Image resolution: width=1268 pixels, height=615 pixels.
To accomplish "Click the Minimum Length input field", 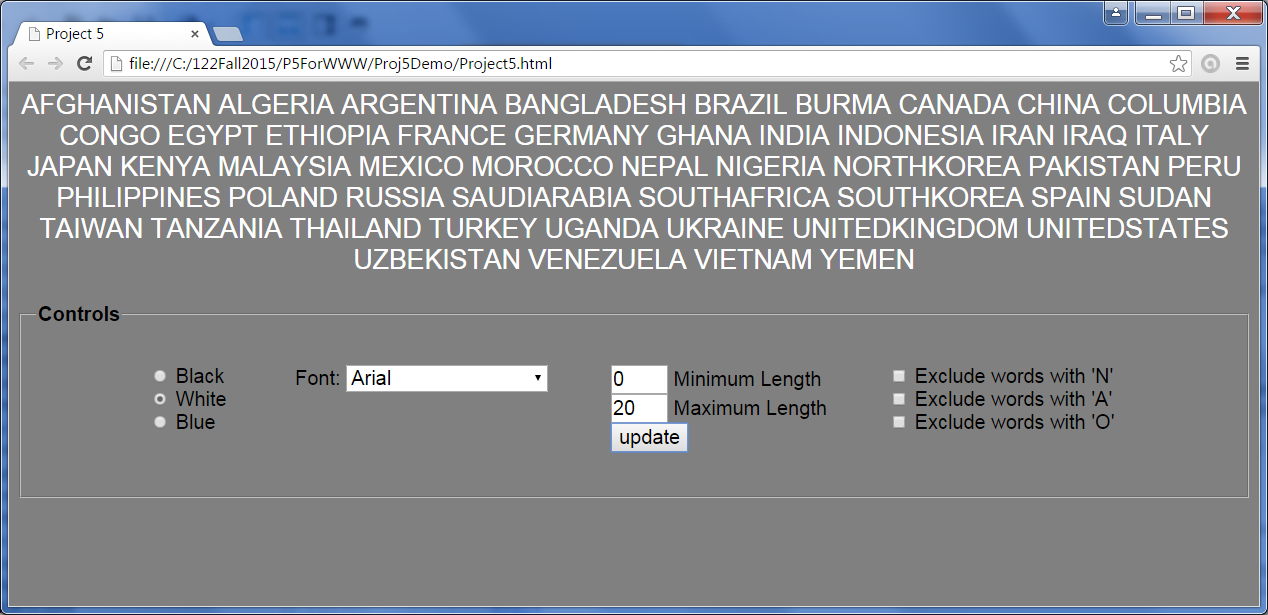I will point(639,379).
